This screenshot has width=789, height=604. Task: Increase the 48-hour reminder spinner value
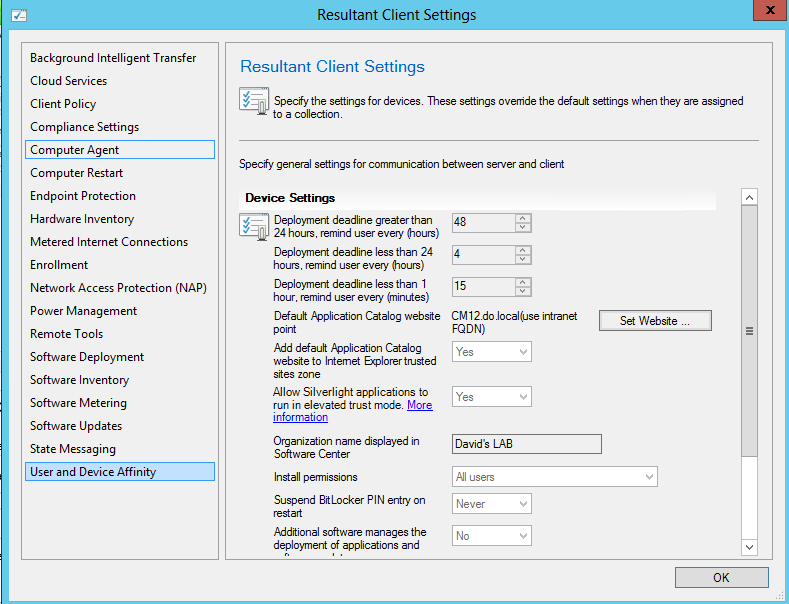[x=523, y=218]
